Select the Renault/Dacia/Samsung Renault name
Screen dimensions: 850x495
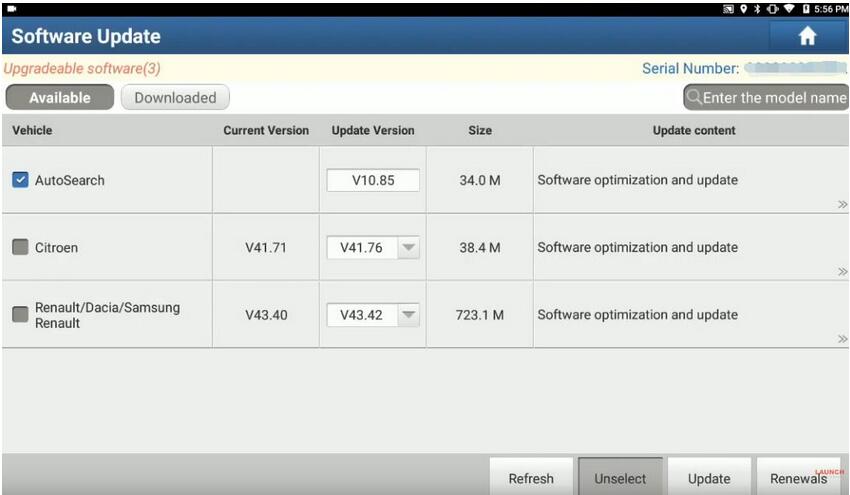point(107,315)
